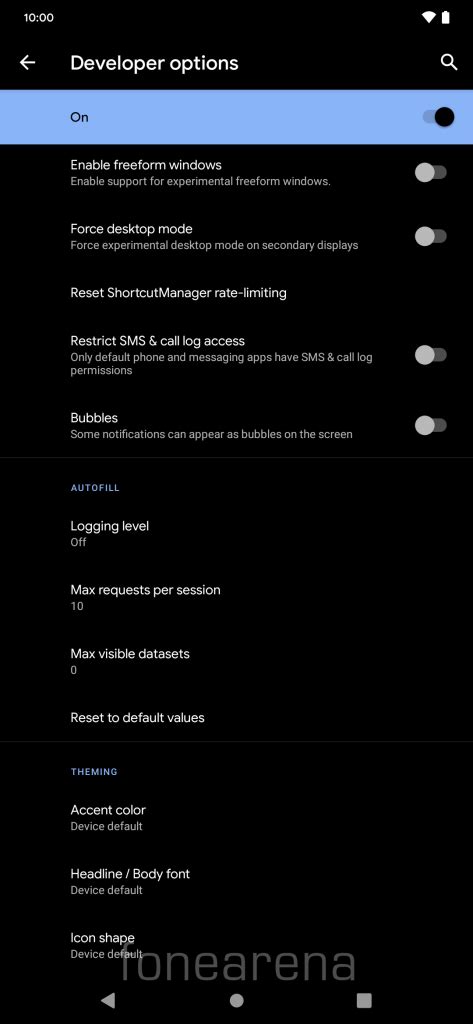The height and width of the screenshot is (1024, 473).
Task: Tap the battery status icon
Action: (x=446, y=18)
